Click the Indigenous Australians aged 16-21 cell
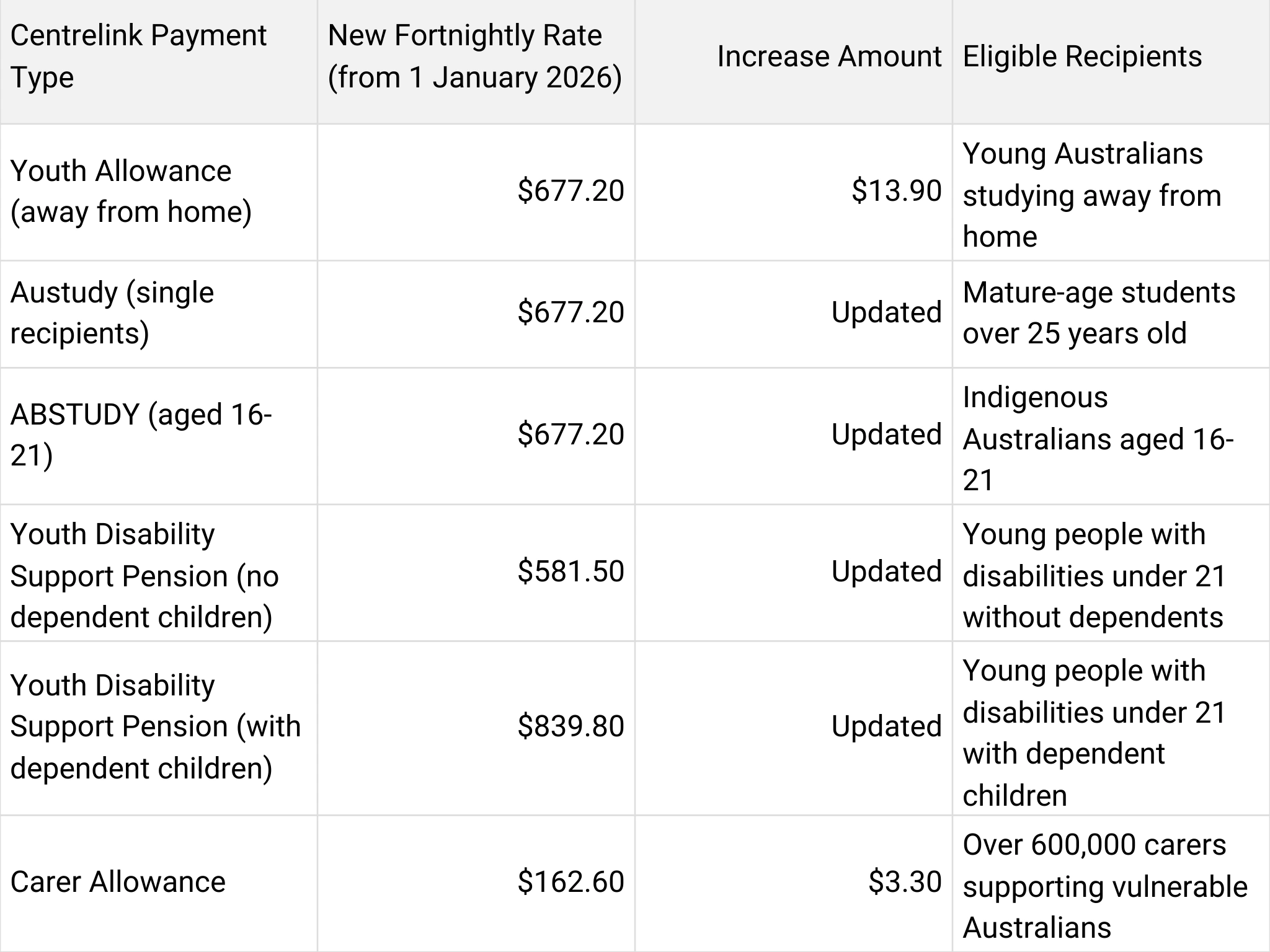This screenshot has height=952, width=1270. coord(1098,438)
